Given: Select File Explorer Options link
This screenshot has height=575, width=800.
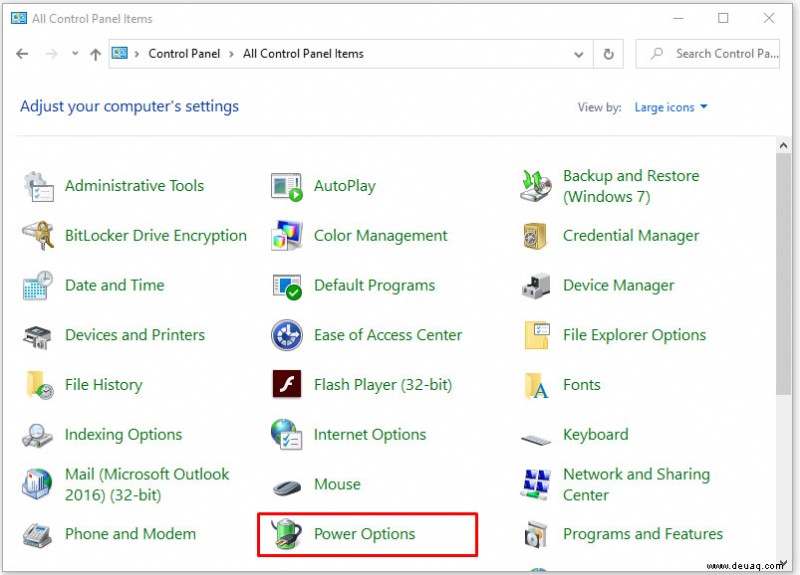Looking at the screenshot, I should click(x=634, y=335).
